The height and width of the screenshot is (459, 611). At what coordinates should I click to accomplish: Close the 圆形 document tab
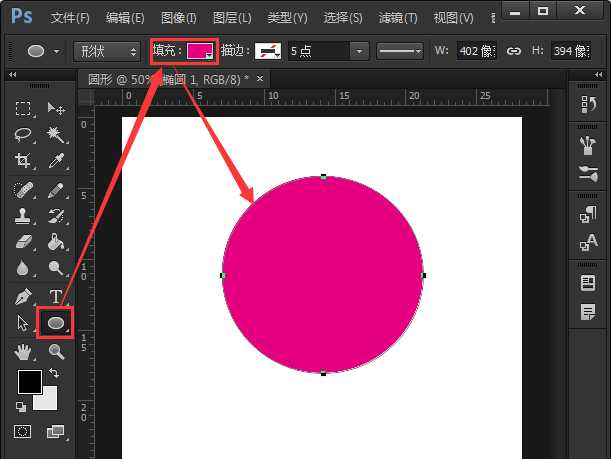point(260,79)
